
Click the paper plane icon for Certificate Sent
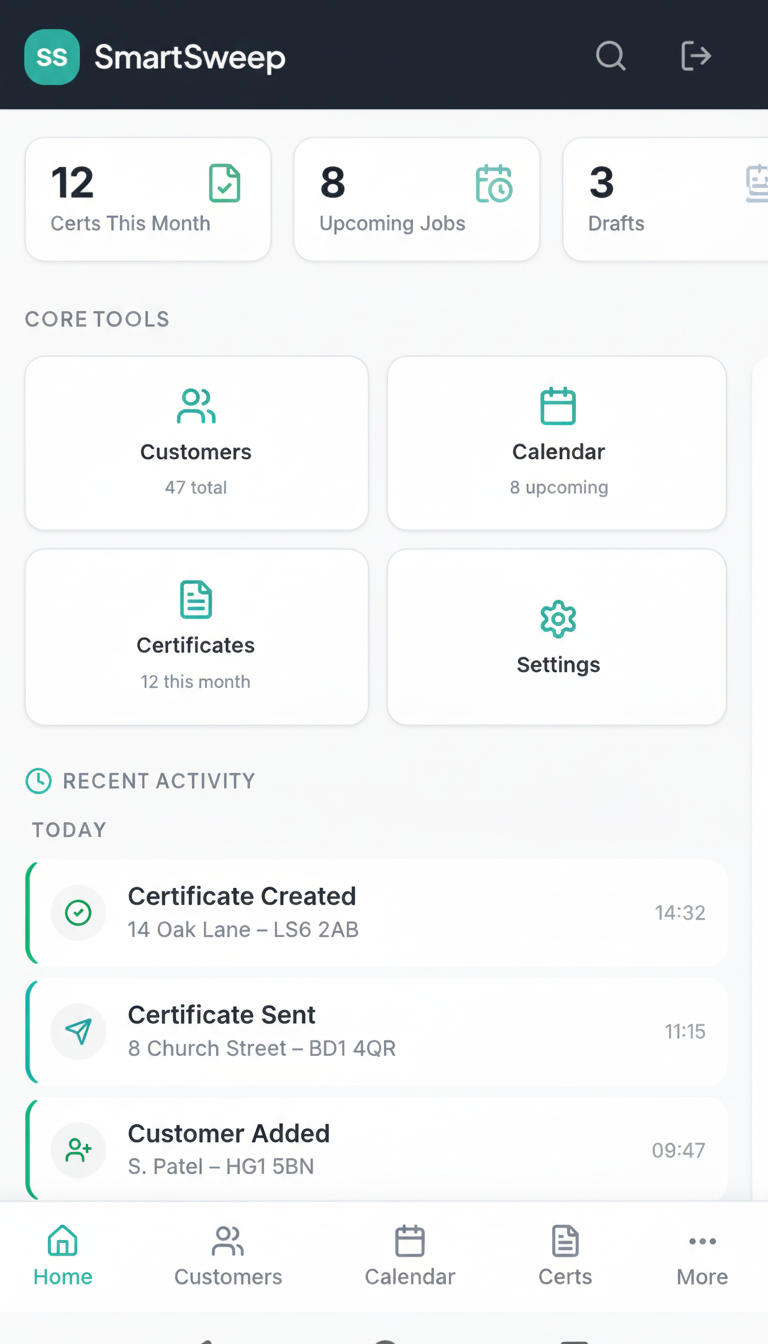pyautogui.click(x=78, y=1032)
